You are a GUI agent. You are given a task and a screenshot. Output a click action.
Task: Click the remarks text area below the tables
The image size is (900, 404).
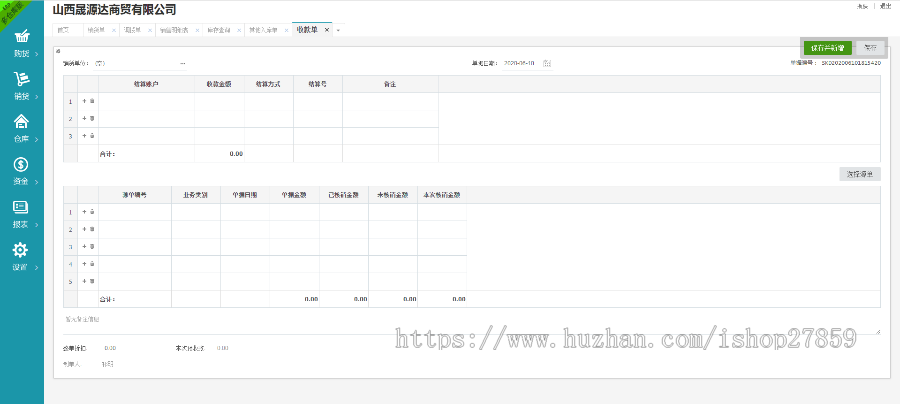[471, 323]
